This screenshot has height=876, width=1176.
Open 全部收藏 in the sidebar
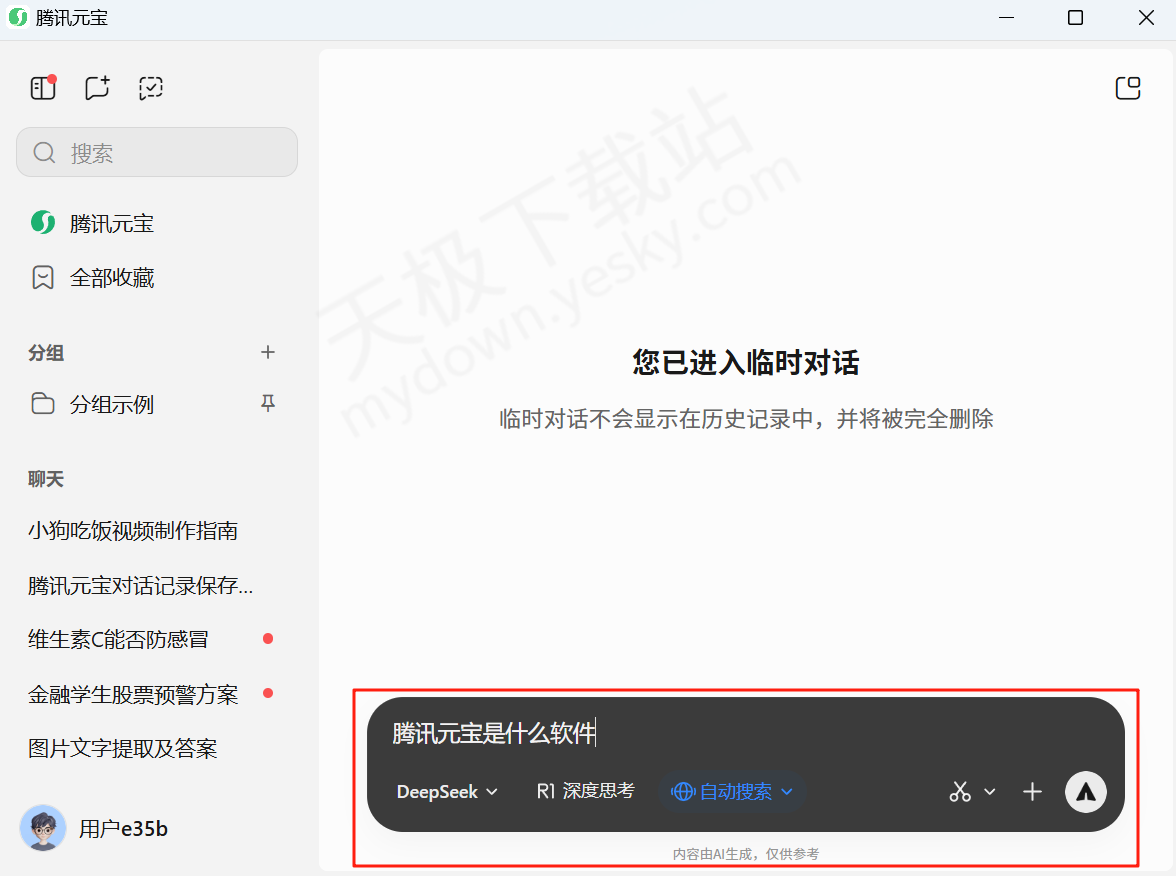(112, 278)
